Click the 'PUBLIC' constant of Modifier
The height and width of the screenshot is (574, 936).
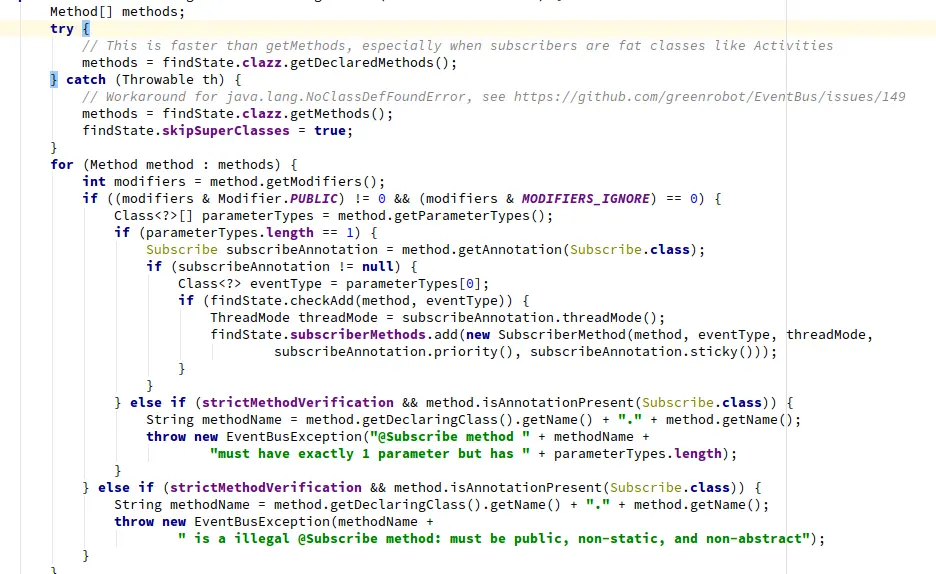point(314,199)
